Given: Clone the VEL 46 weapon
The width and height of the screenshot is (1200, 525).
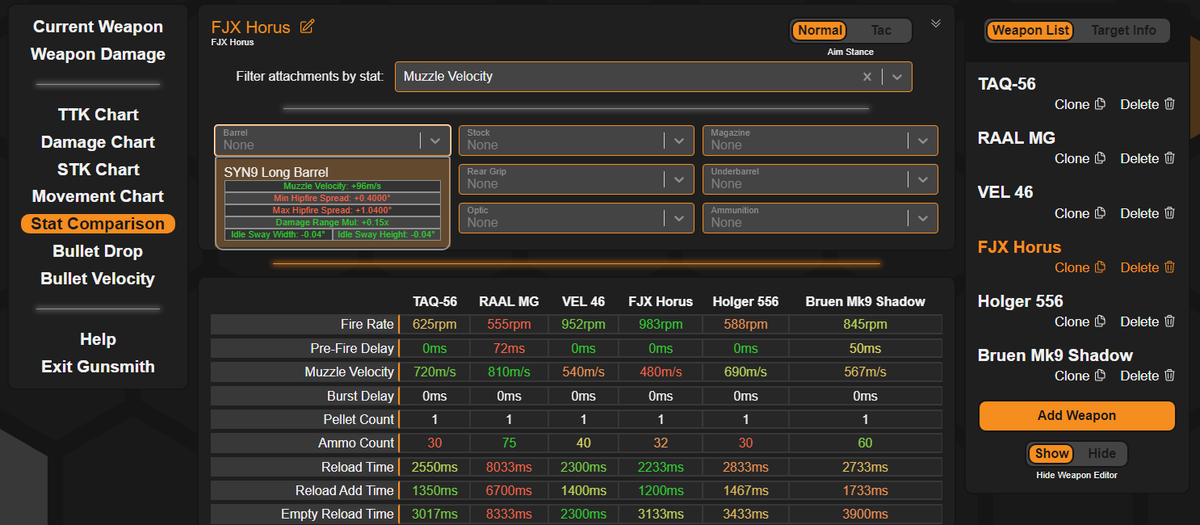Looking at the screenshot, I should pos(1079,213).
